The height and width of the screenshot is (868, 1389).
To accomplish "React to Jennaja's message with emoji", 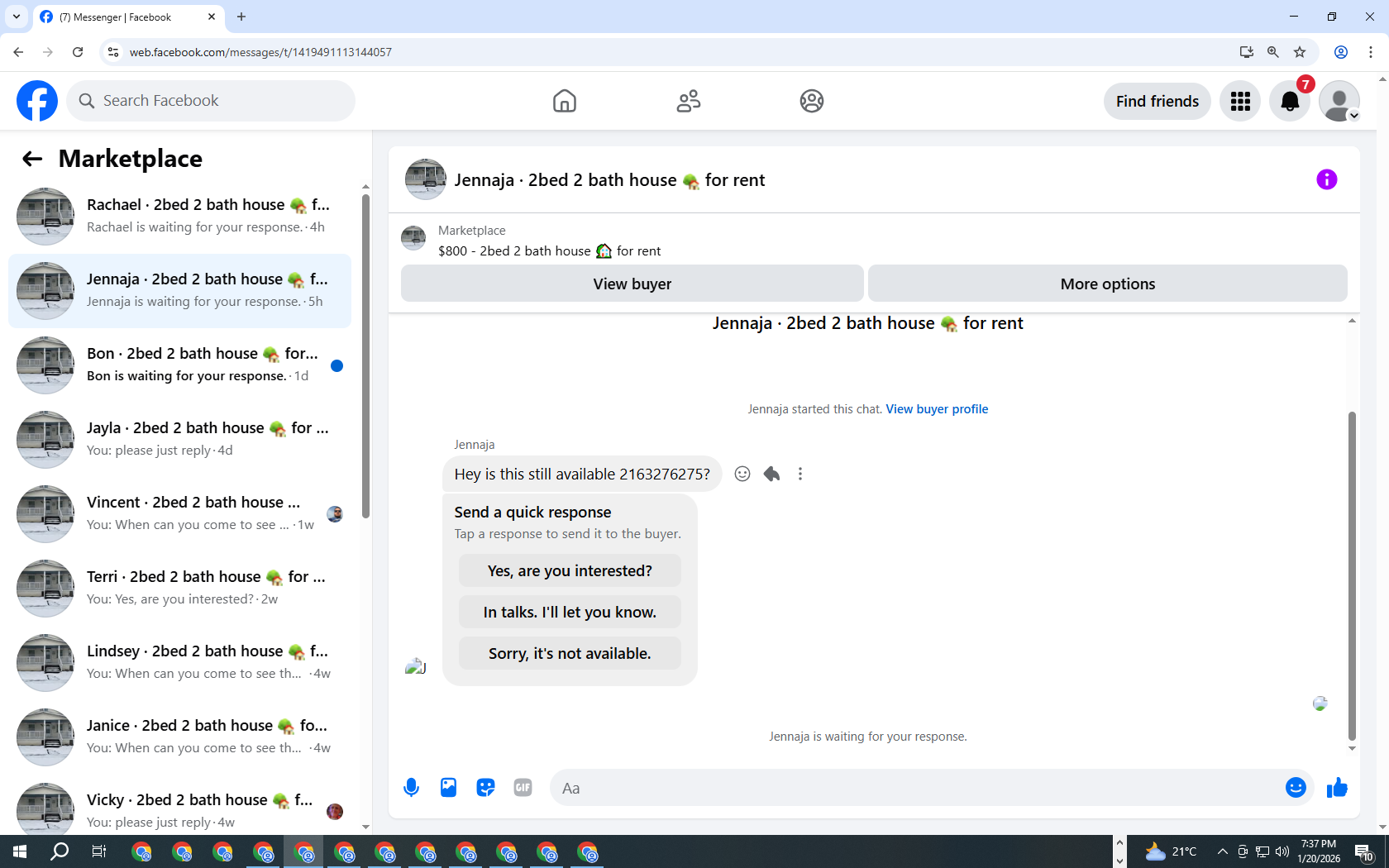I will click(x=742, y=474).
